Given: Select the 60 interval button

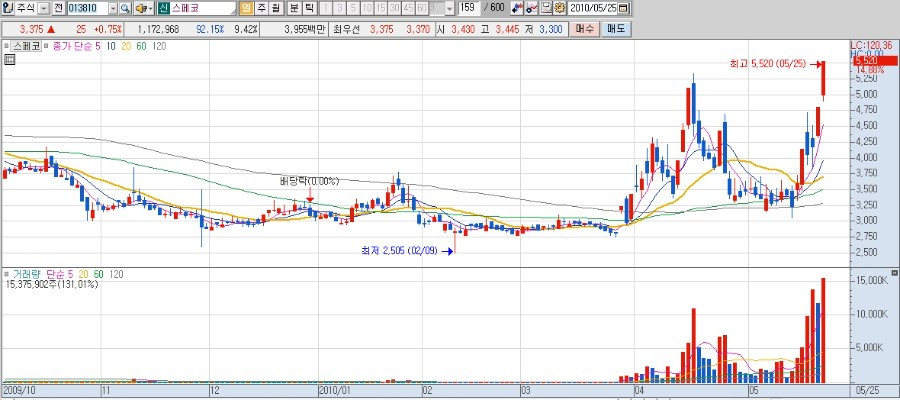Looking at the screenshot, I should click(422, 9).
